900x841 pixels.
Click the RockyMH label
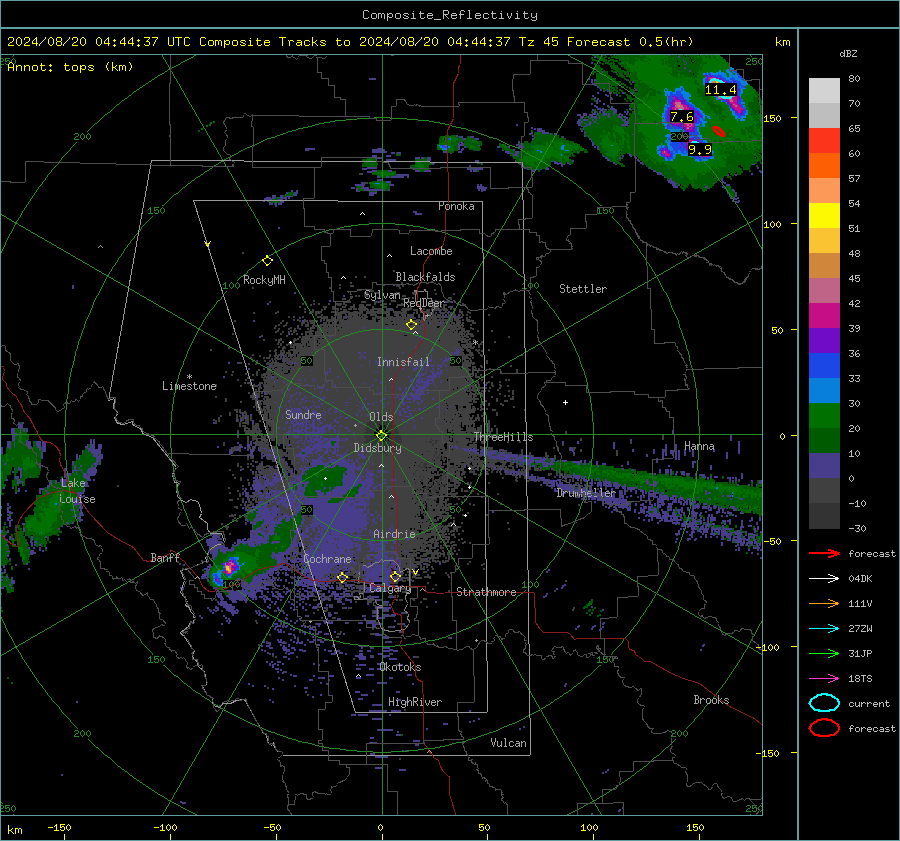pyautogui.click(x=264, y=280)
